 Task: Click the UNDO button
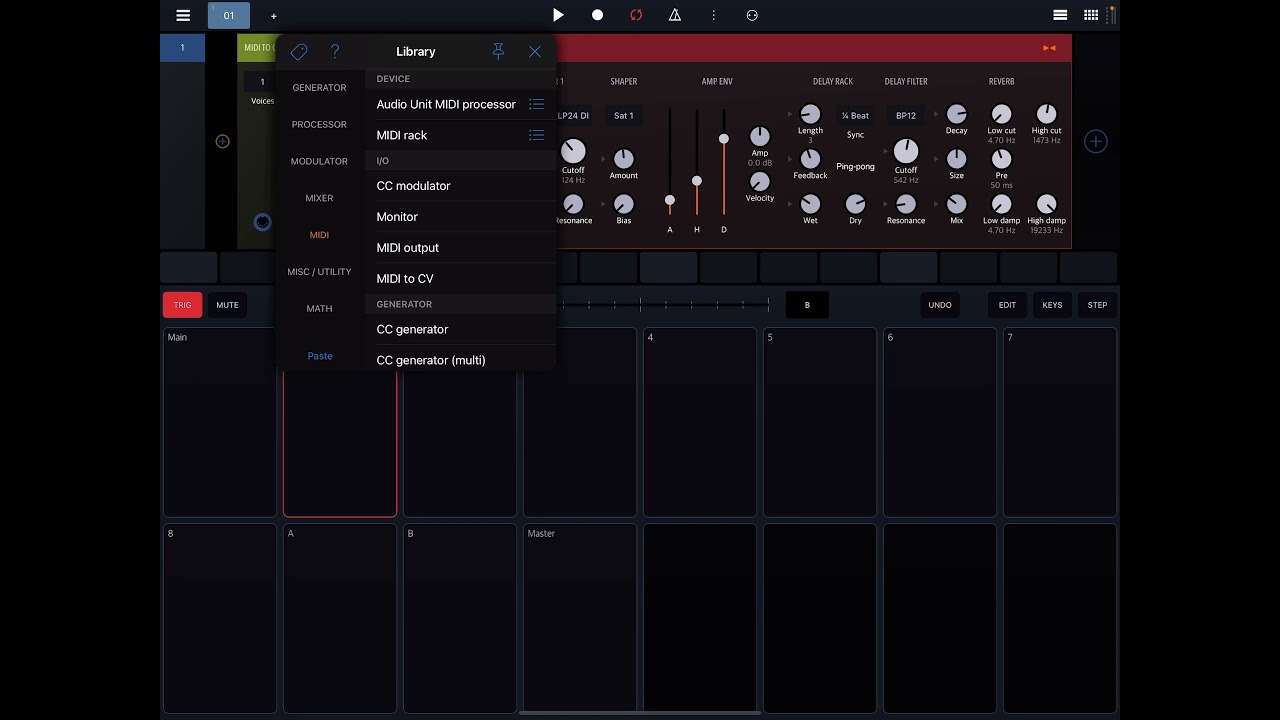click(940, 305)
